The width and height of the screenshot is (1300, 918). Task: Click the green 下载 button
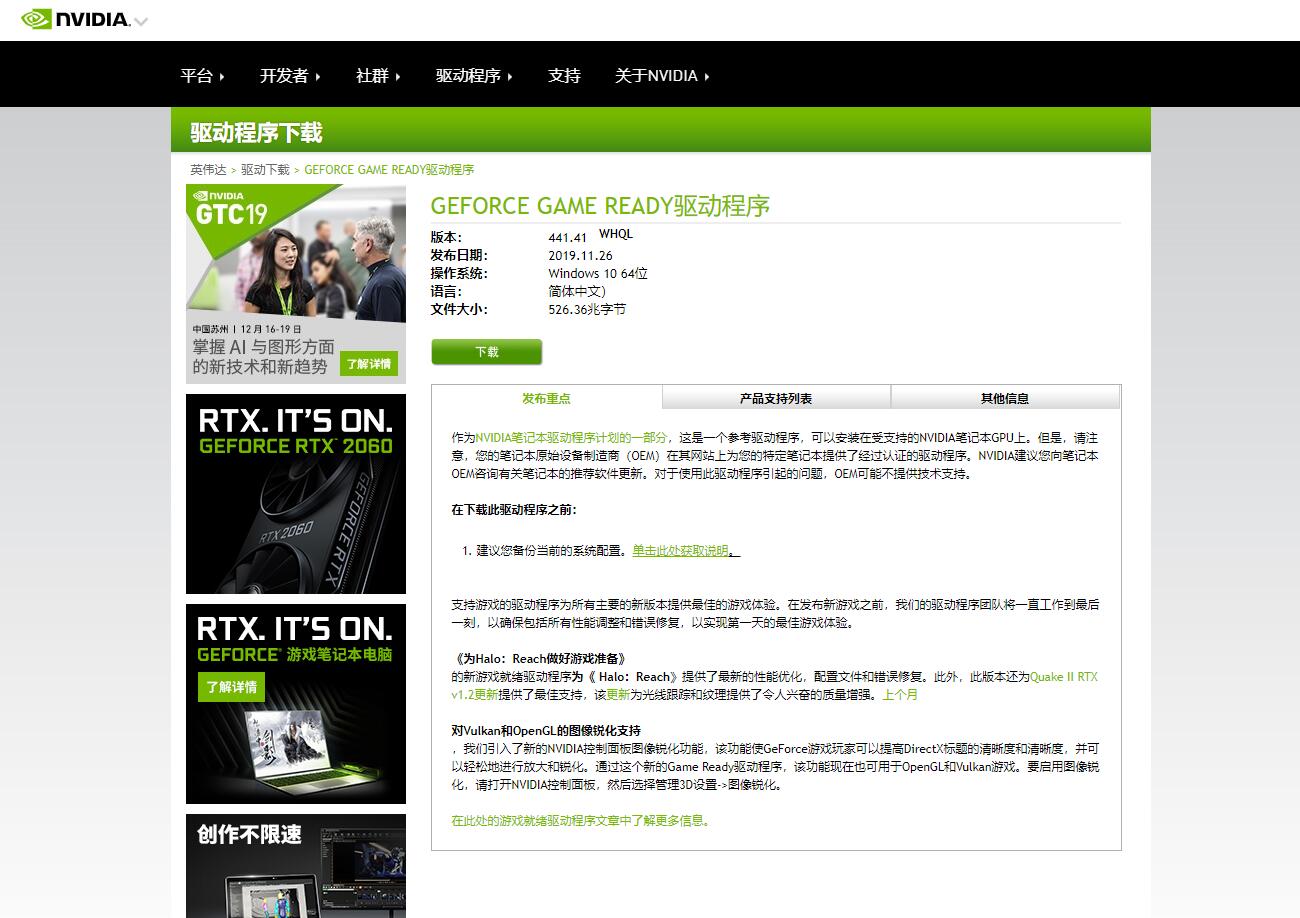(x=487, y=352)
